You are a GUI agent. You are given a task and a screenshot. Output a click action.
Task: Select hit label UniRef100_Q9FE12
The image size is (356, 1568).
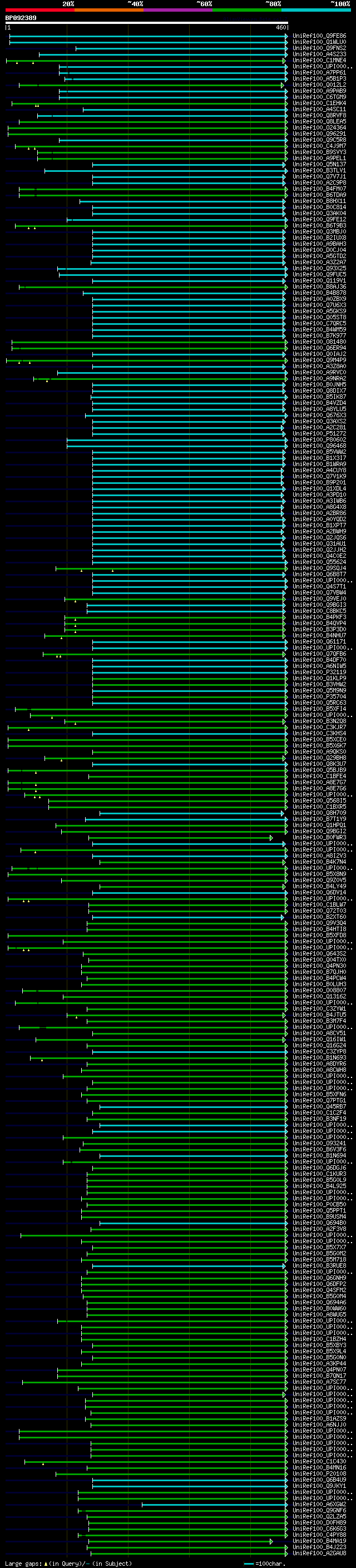click(319, 219)
